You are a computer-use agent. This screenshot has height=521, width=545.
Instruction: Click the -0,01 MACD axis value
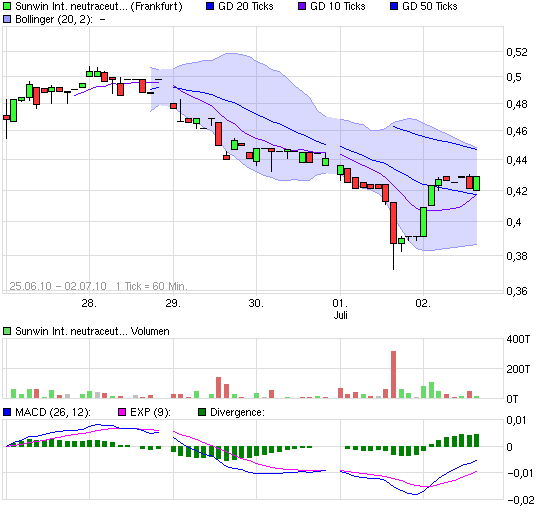[x=520, y=473]
